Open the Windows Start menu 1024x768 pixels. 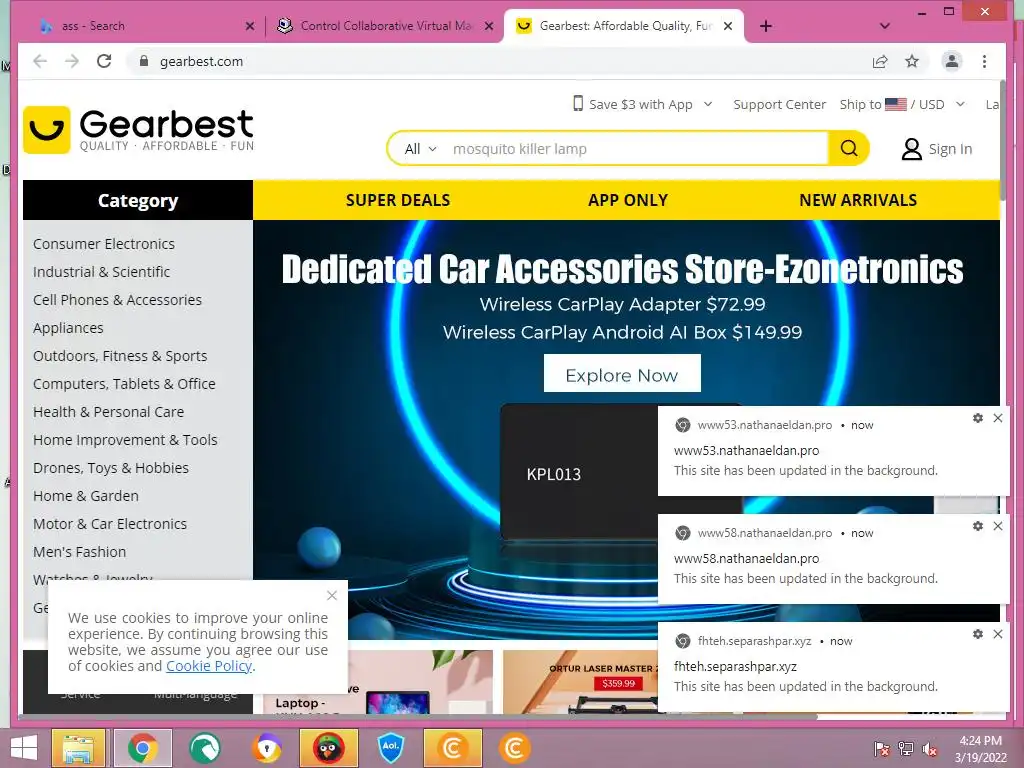(24, 748)
